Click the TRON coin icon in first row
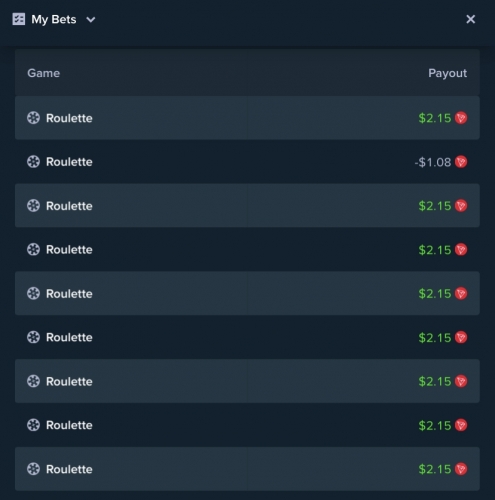Viewport: 495px width, 500px height. click(461, 118)
